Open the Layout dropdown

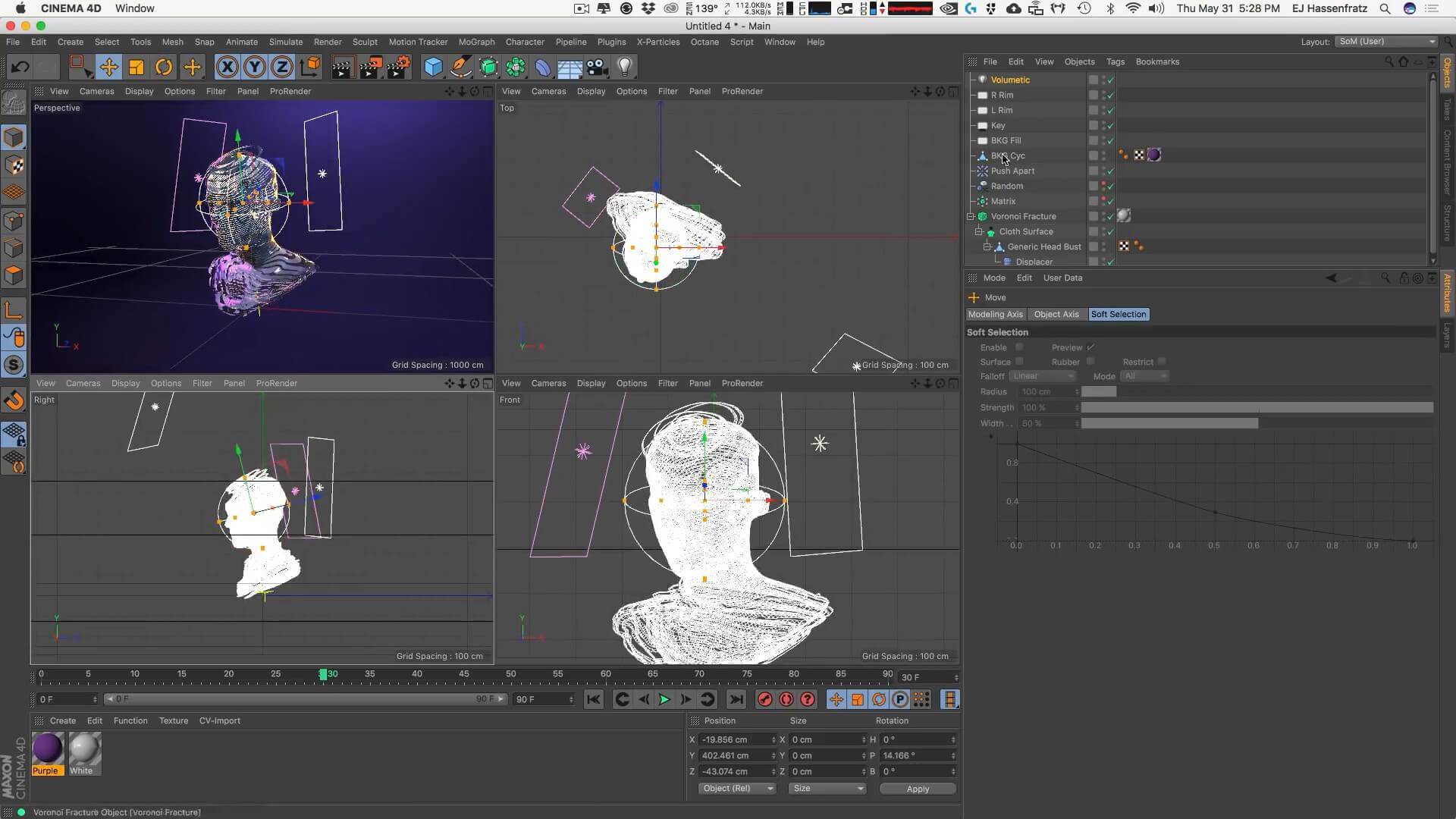coord(1385,42)
